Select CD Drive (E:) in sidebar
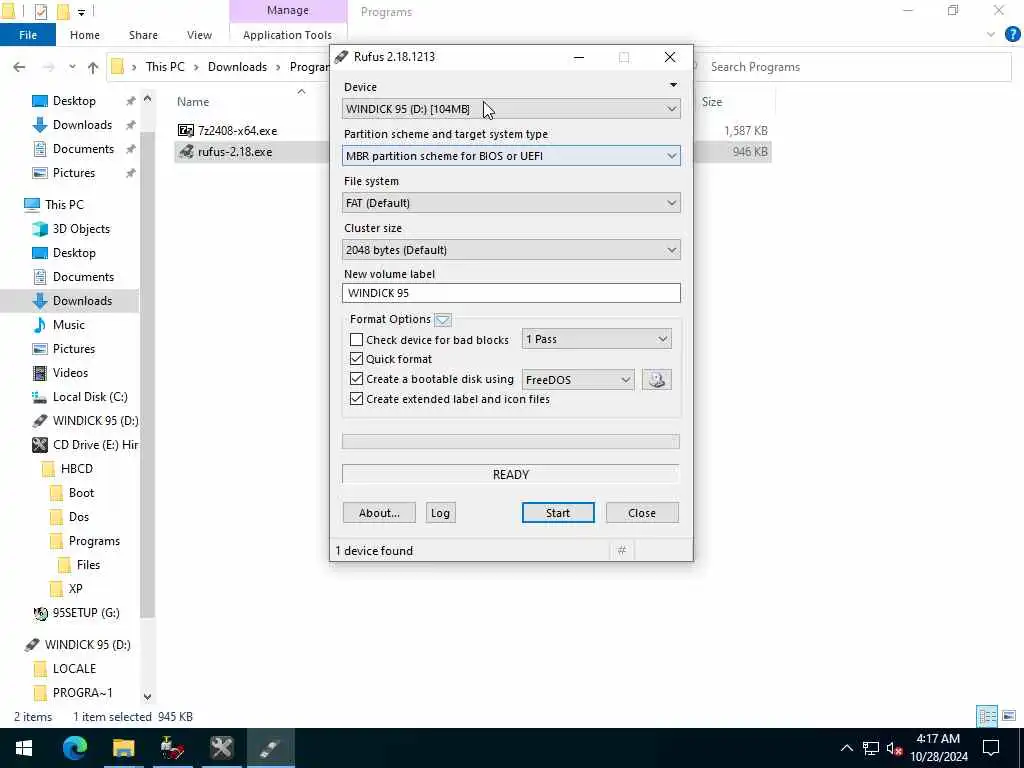Image resolution: width=1024 pixels, height=768 pixels. click(95, 445)
